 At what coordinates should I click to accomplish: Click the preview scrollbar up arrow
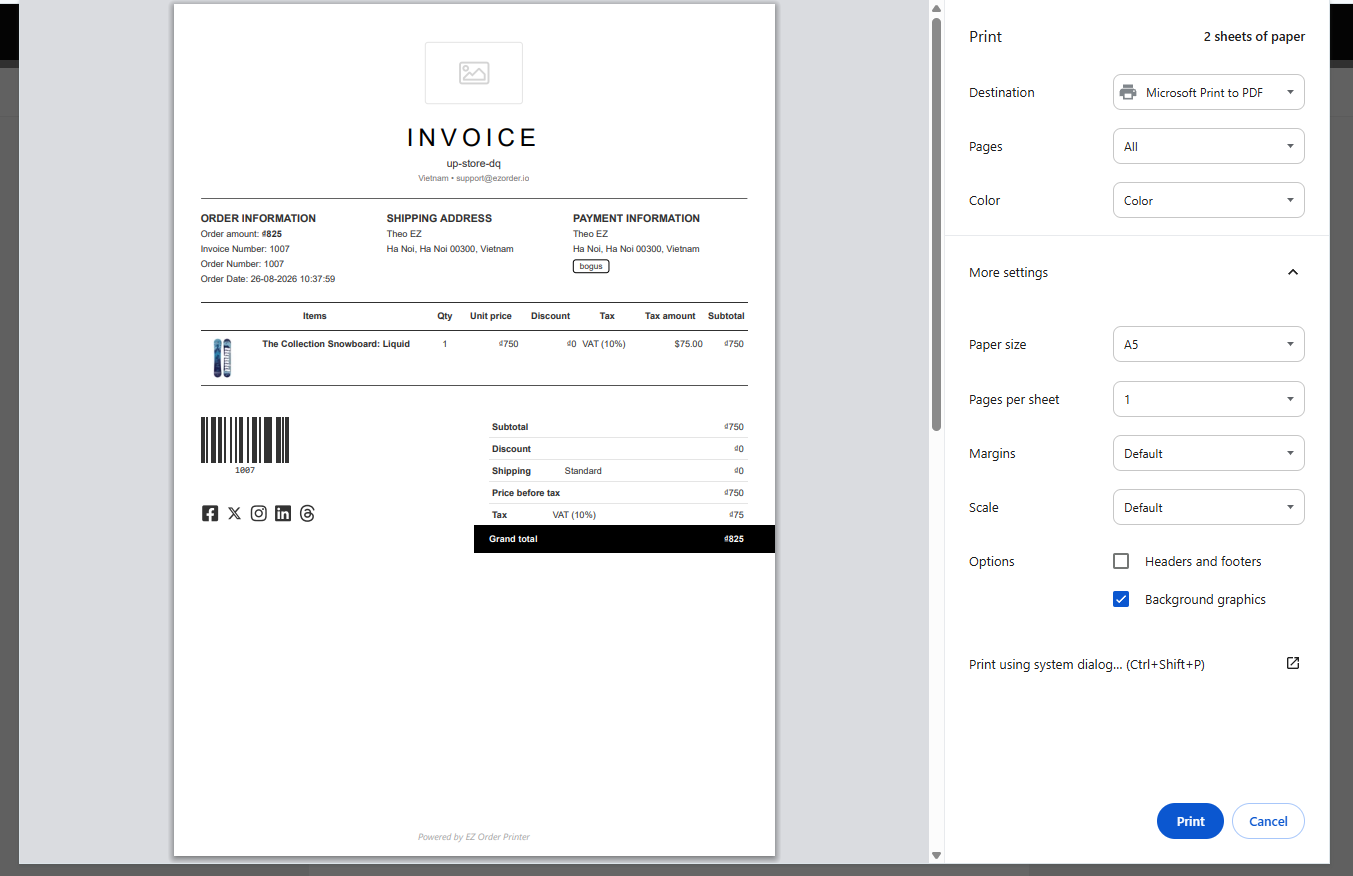(936, 9)
